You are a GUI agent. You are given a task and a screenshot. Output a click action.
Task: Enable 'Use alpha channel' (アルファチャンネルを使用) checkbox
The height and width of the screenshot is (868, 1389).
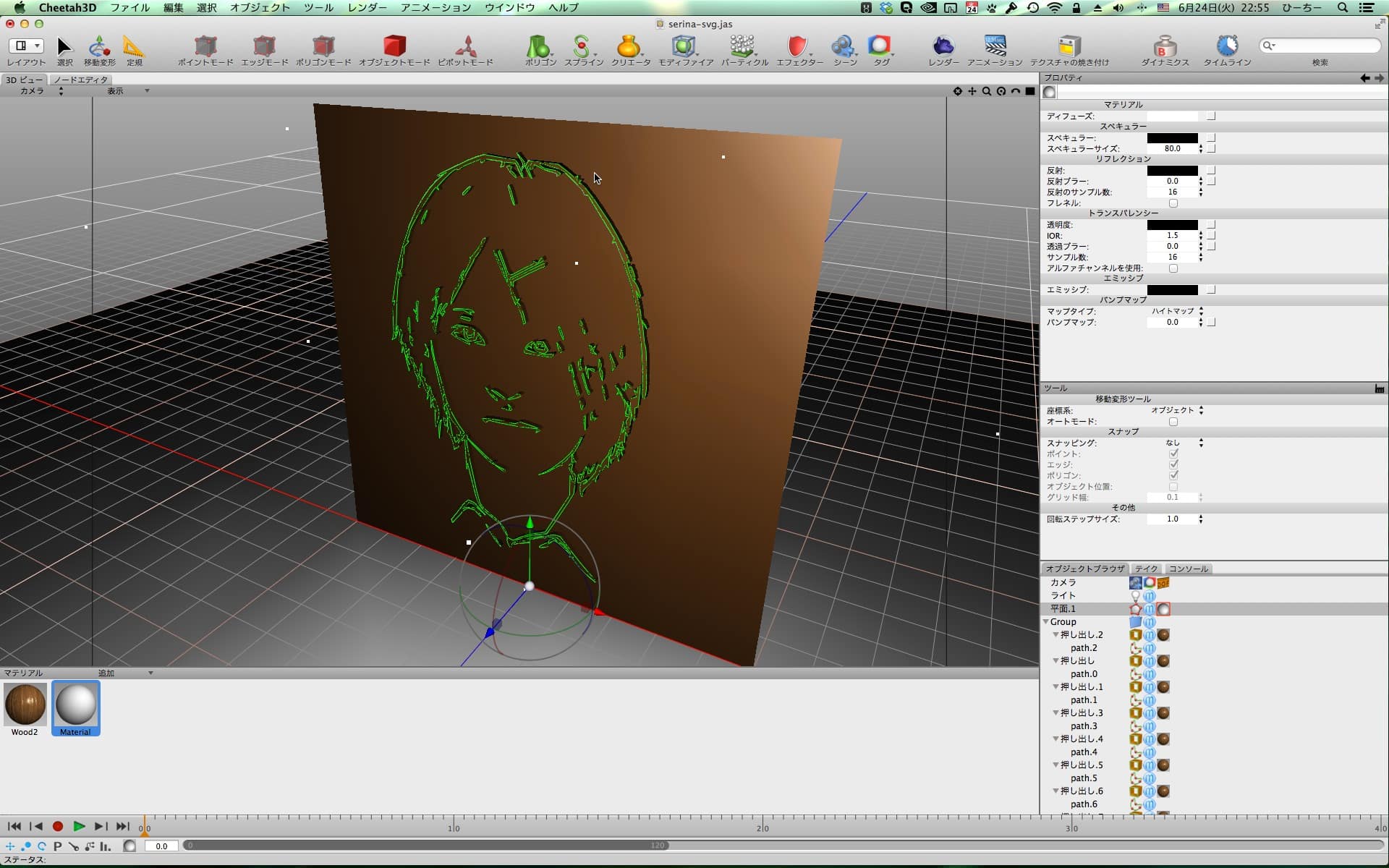[1173, 268]
